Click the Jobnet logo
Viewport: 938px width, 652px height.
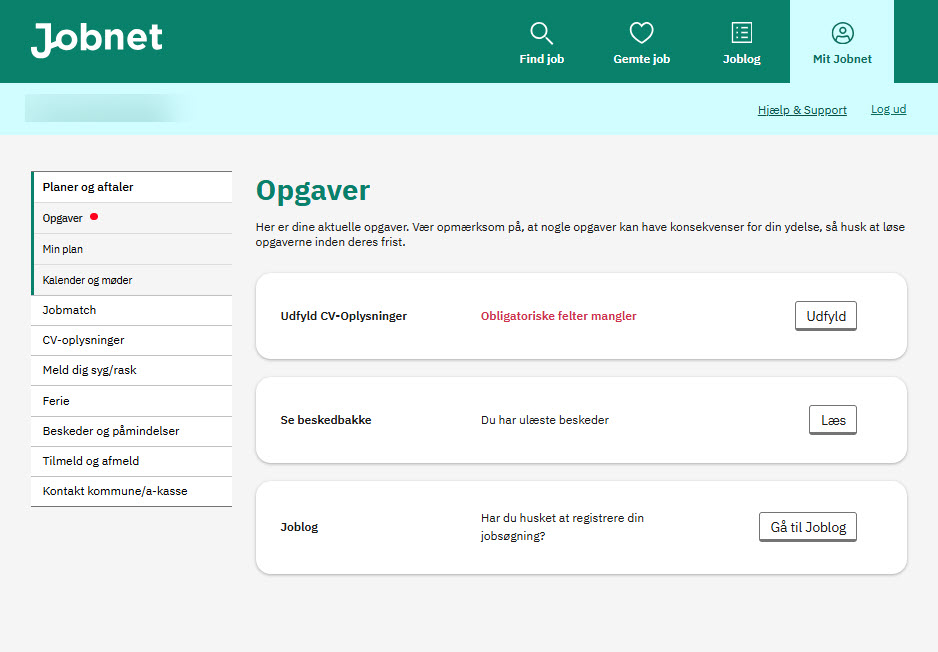click(x=96, y=39)
